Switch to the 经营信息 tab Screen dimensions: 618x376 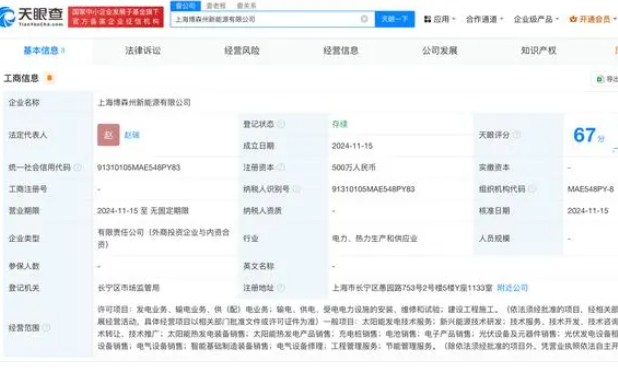pos(341,50)
